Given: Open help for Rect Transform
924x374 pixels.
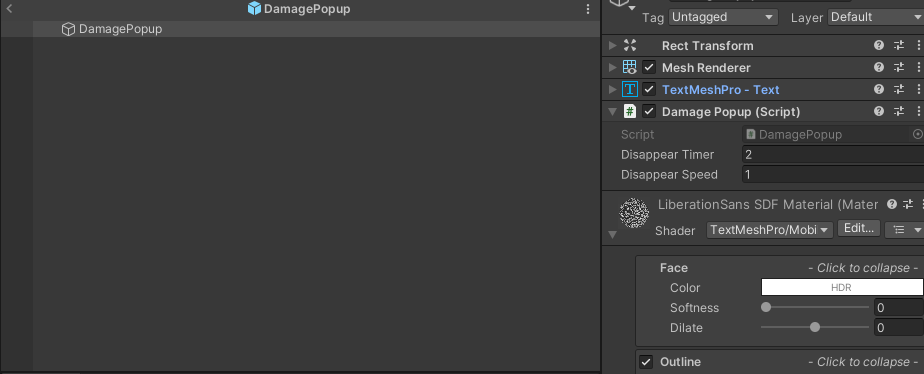Looking at the screenshot, I should click(879, 45).
